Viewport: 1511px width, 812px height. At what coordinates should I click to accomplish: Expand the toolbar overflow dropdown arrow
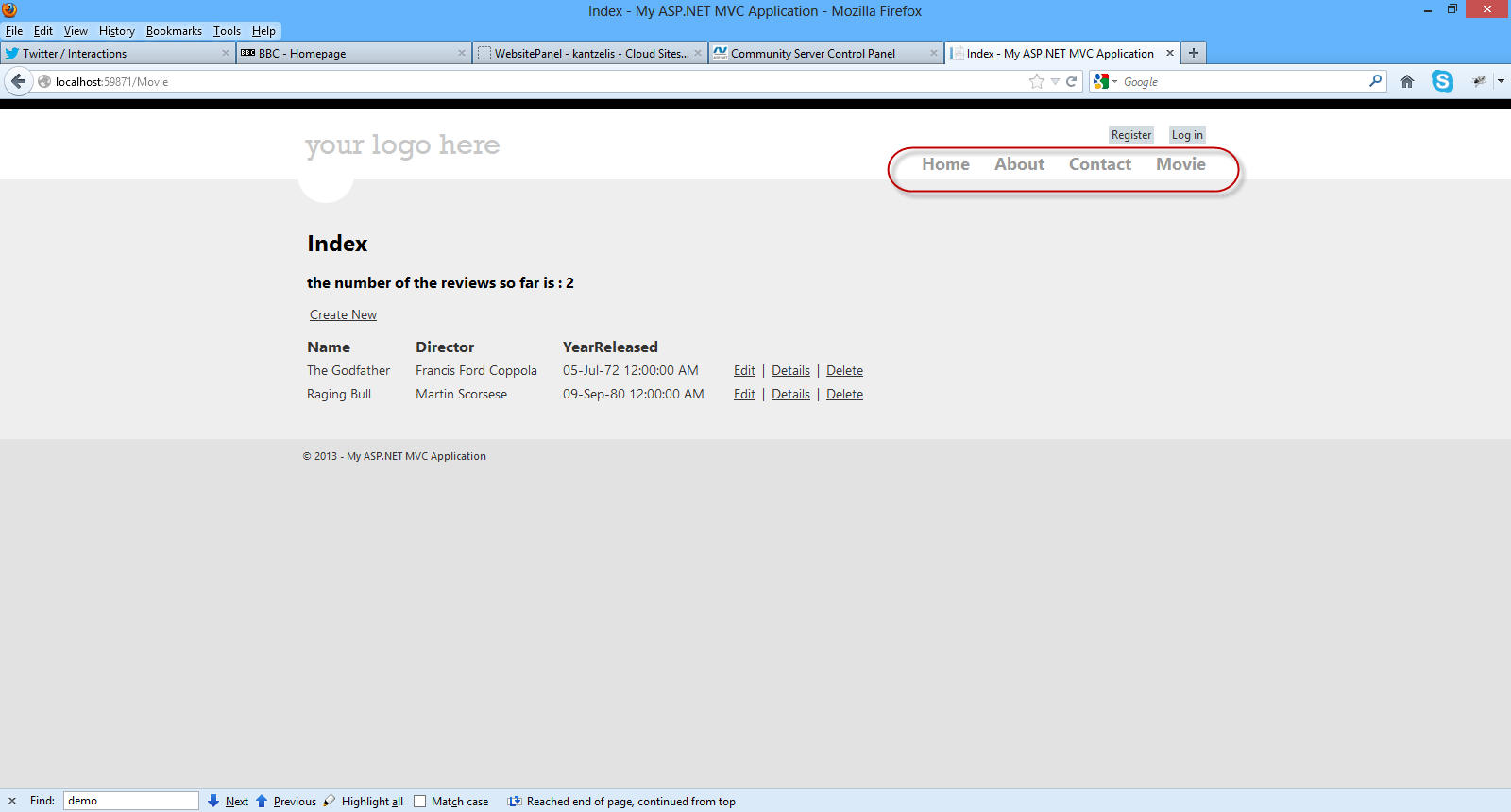point(1501,81)
